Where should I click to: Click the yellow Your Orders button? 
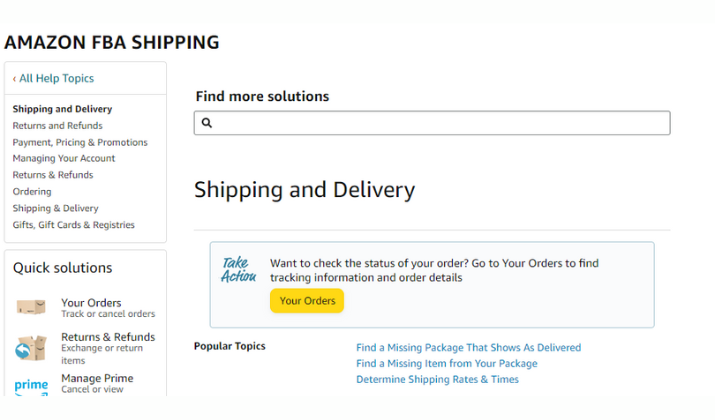click(x=307, y=301)
